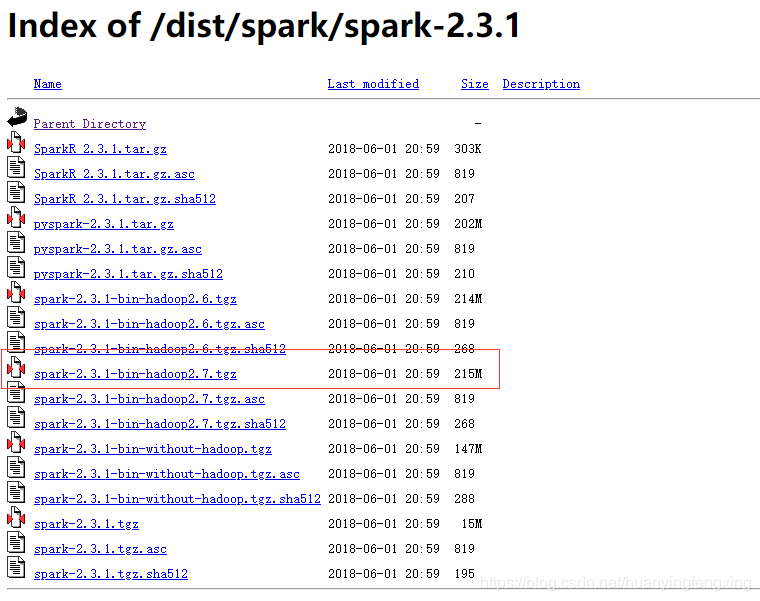Click the document icon beside spark-2.3.1-bin-hadoop2.6.tgz.sha512
Viewport: 760px width, 601px height.
16,343
